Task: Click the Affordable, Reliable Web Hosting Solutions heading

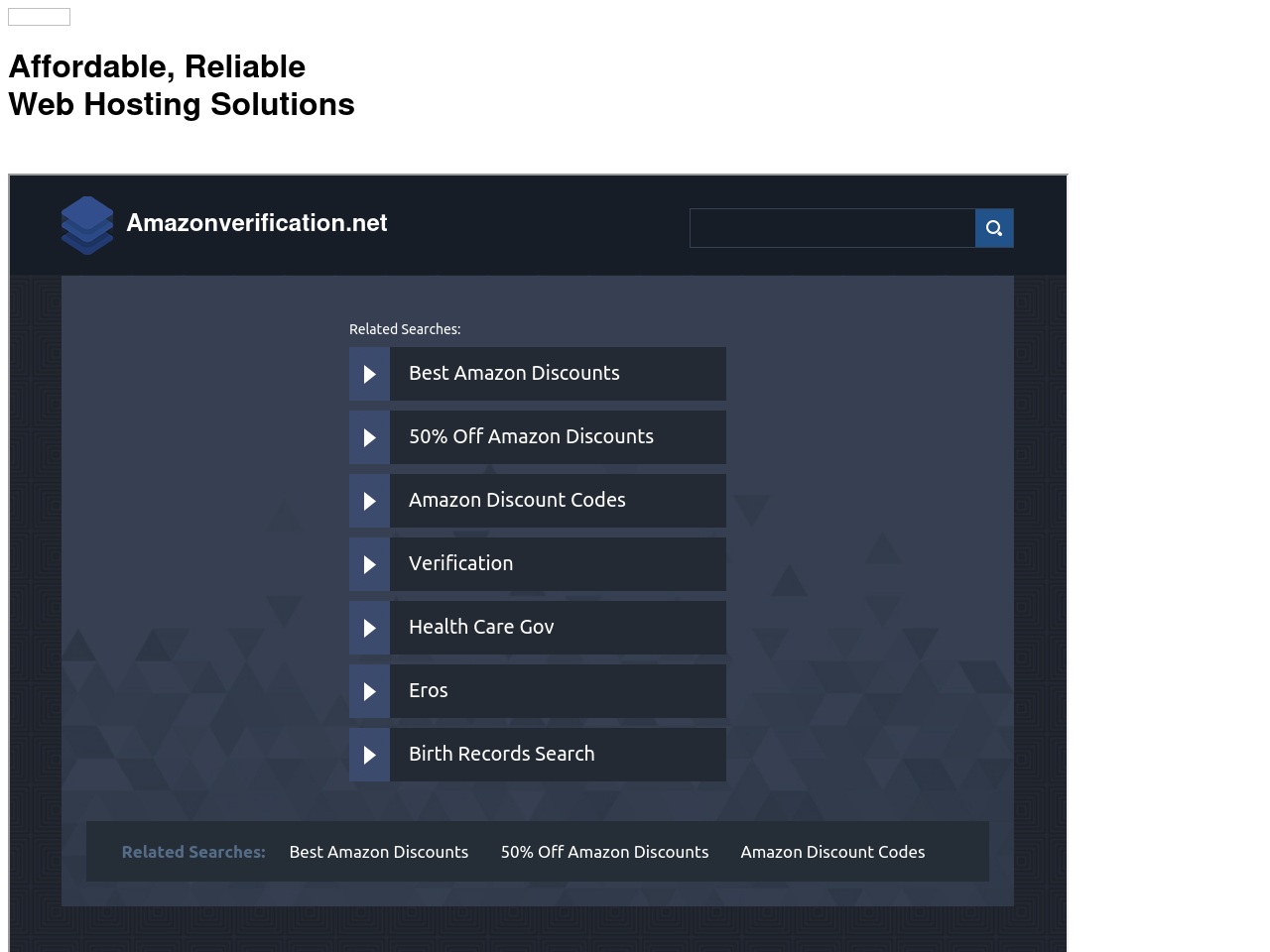Action: click(x=182, y=85)
